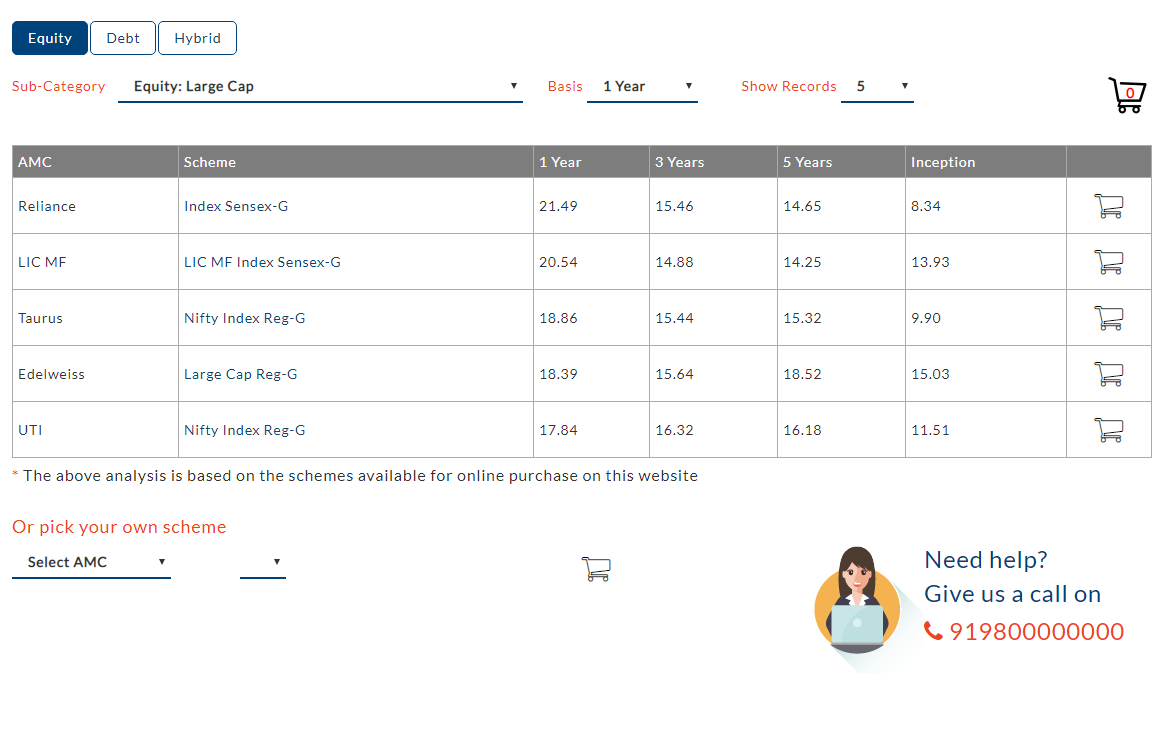Add Reliance Index Sensex-G to cart
The height and width of the screenshot is (745, 1160).
click(x=1108, y=206)
